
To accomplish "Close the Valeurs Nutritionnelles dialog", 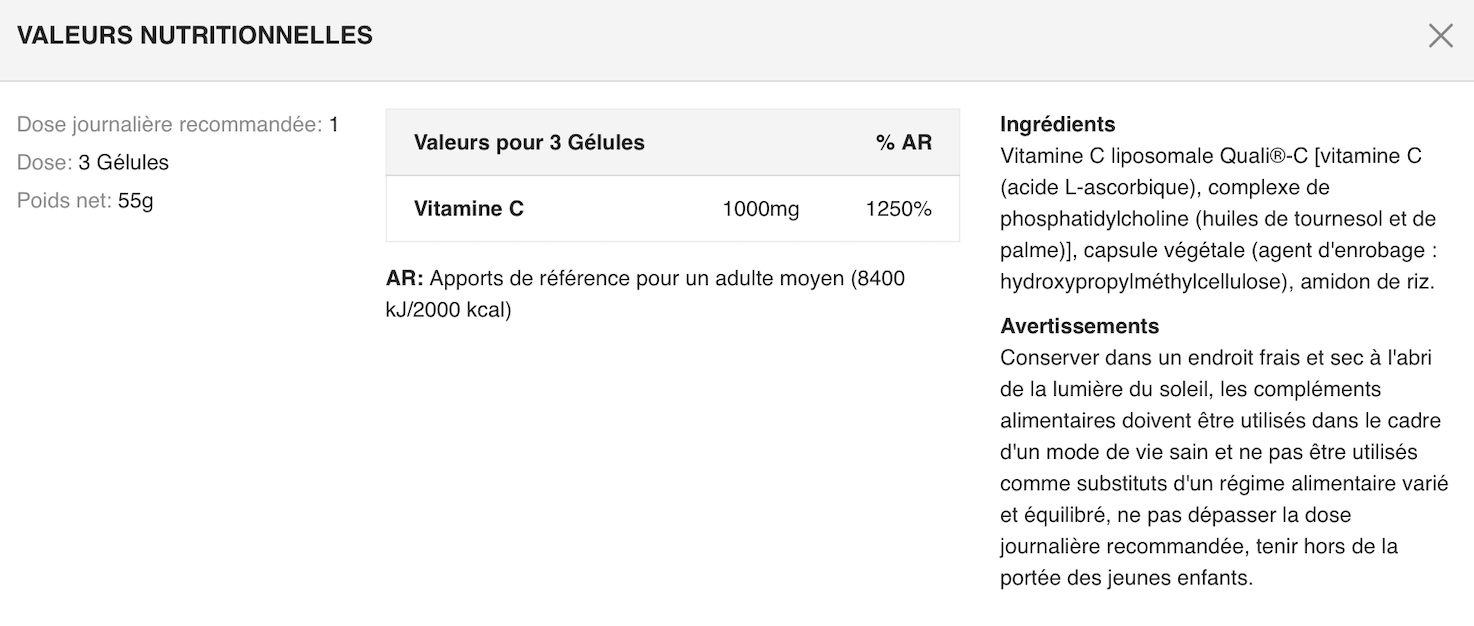I will [1440, 37].
